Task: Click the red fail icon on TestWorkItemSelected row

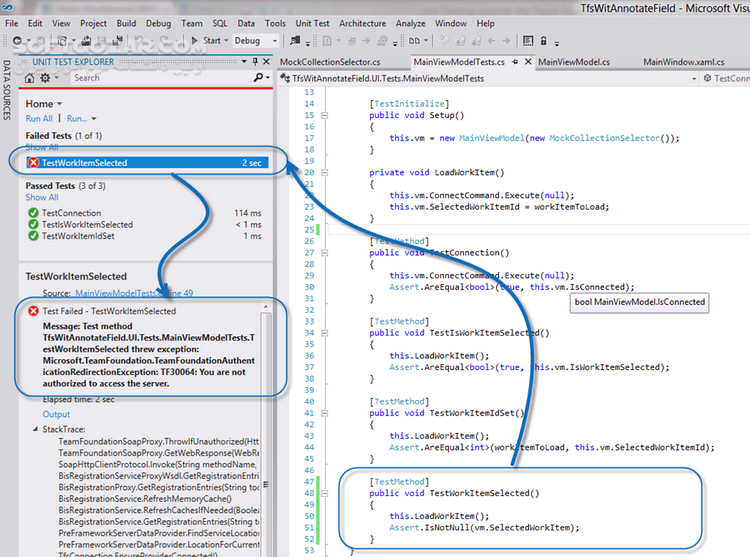Action: [33, 163]
